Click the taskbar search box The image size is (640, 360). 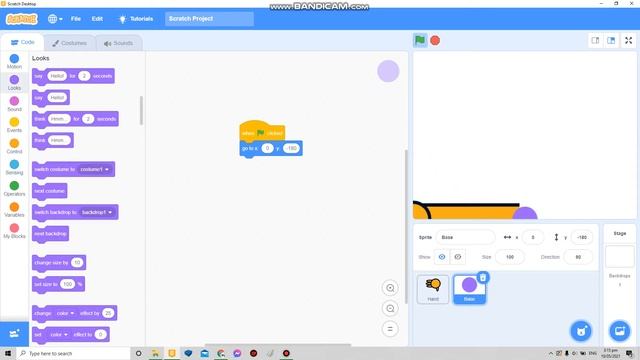coord(73,353)
